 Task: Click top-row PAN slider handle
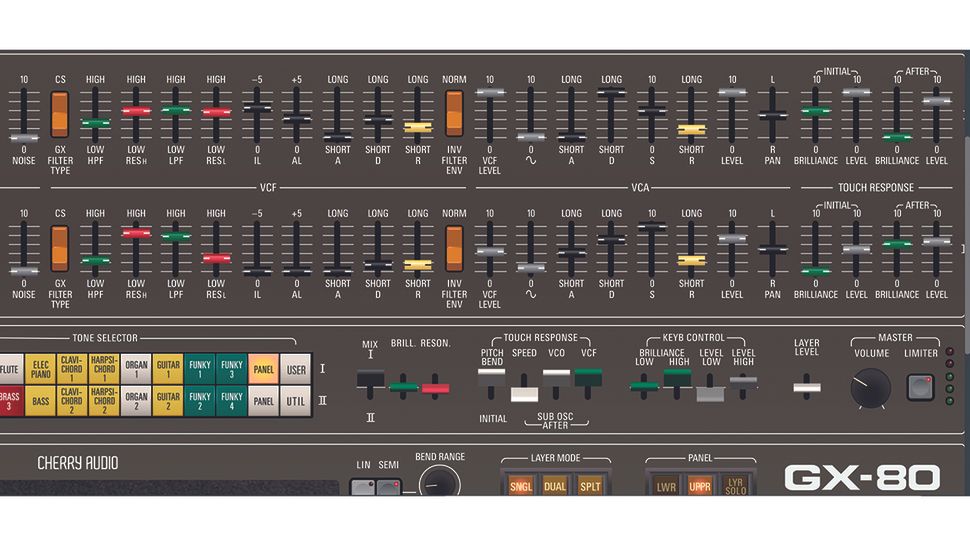(772, 115)
